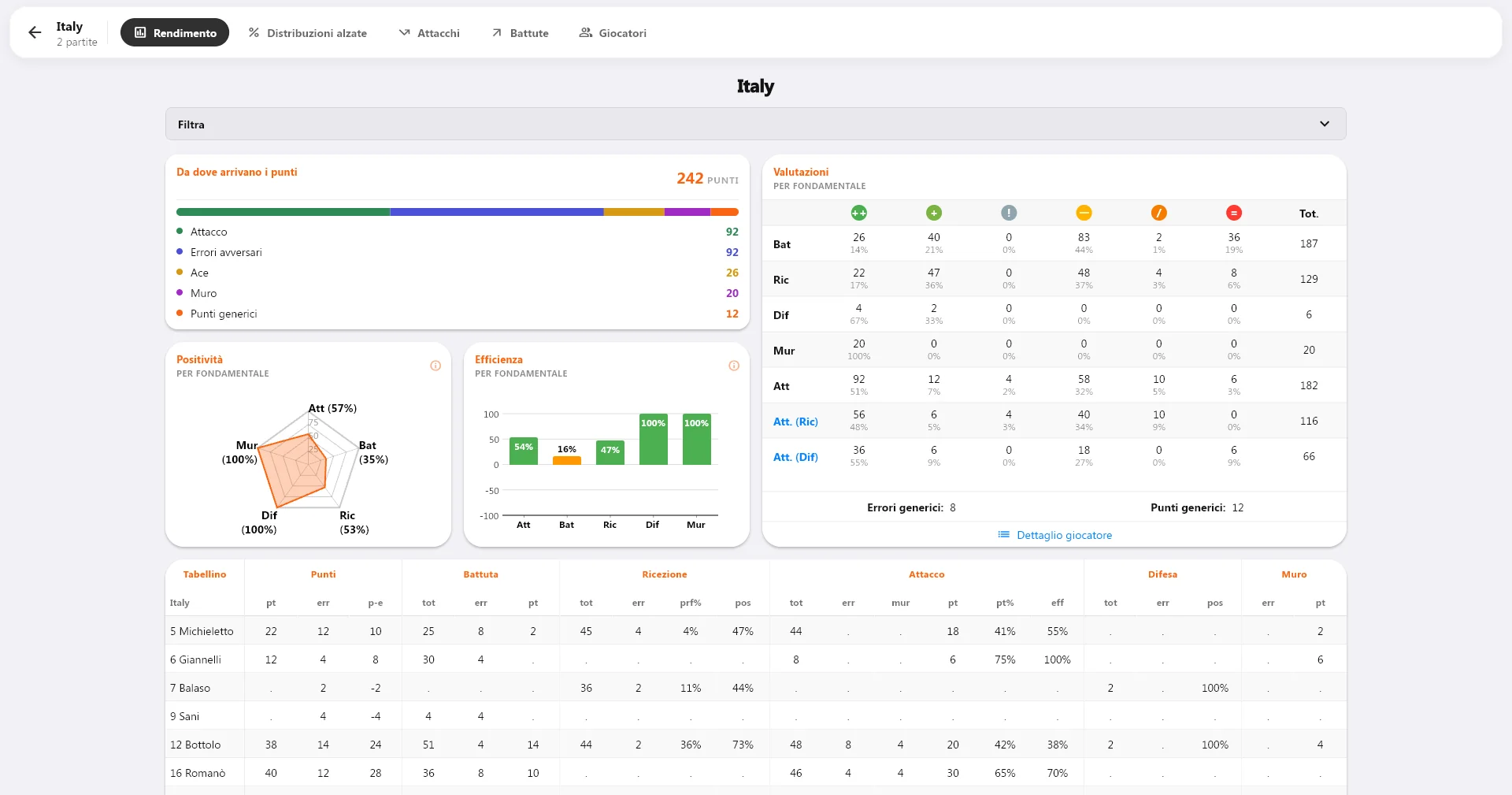Screen dimensions: 1512x795
Task: Click the Giocatori people icon
Action: 585,32
